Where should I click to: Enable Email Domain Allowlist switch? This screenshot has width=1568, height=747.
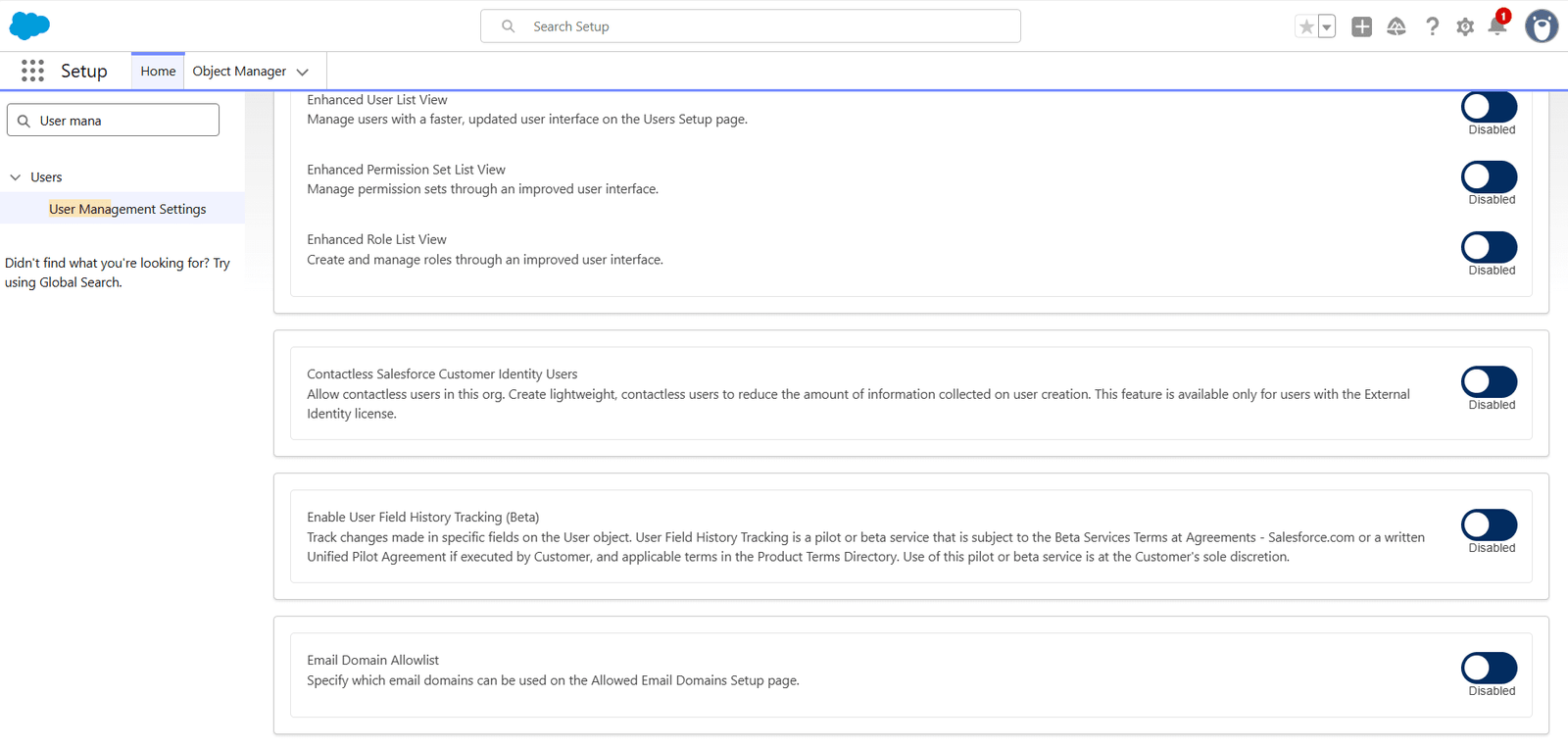pyautogui.click(x=1490, y=668)
